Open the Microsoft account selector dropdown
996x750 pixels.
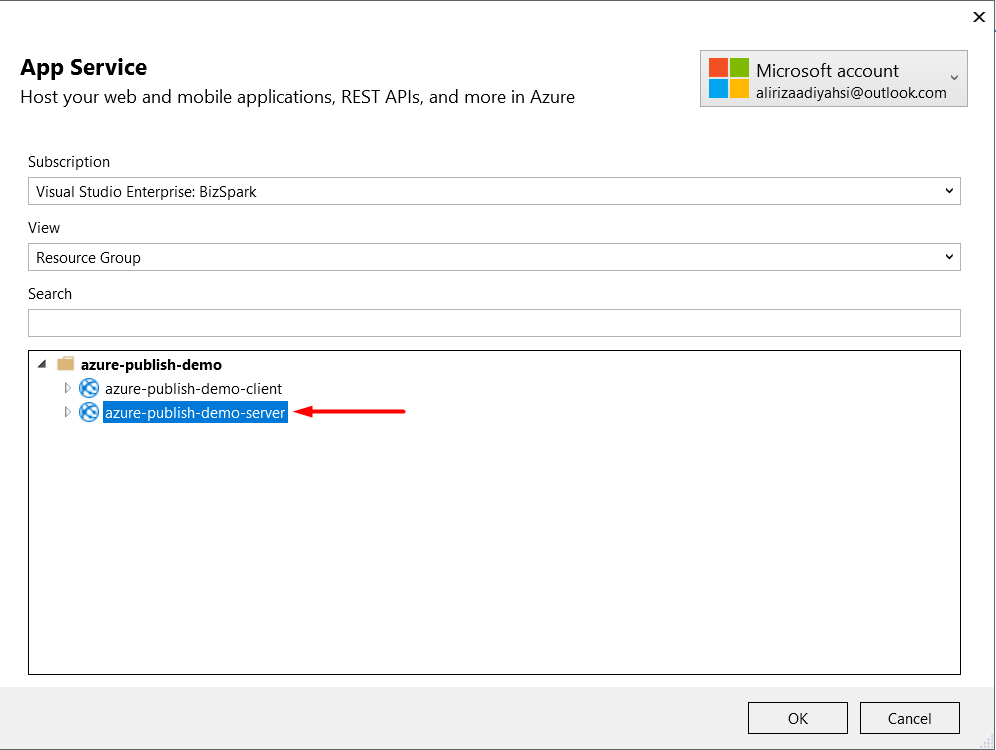point(833,78)
